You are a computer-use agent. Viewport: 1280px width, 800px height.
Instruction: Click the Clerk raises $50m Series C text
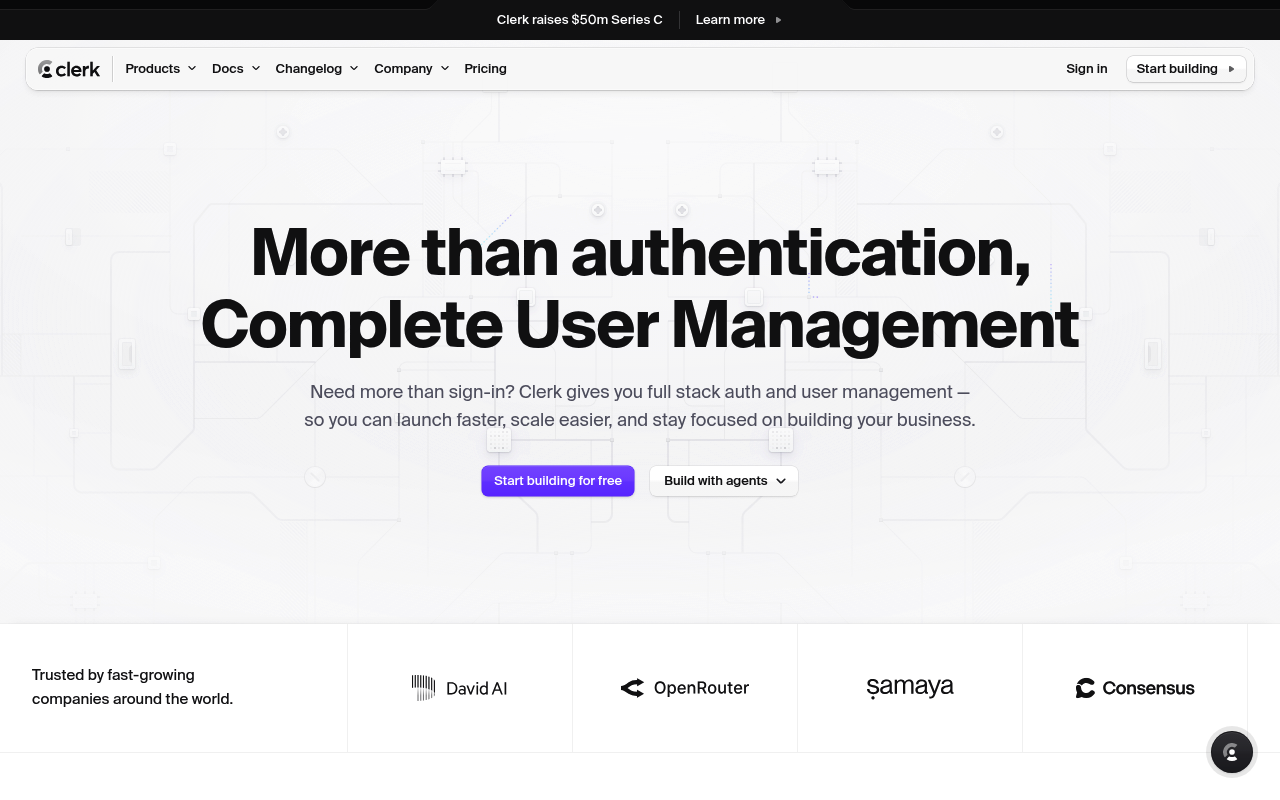(580, 20)
